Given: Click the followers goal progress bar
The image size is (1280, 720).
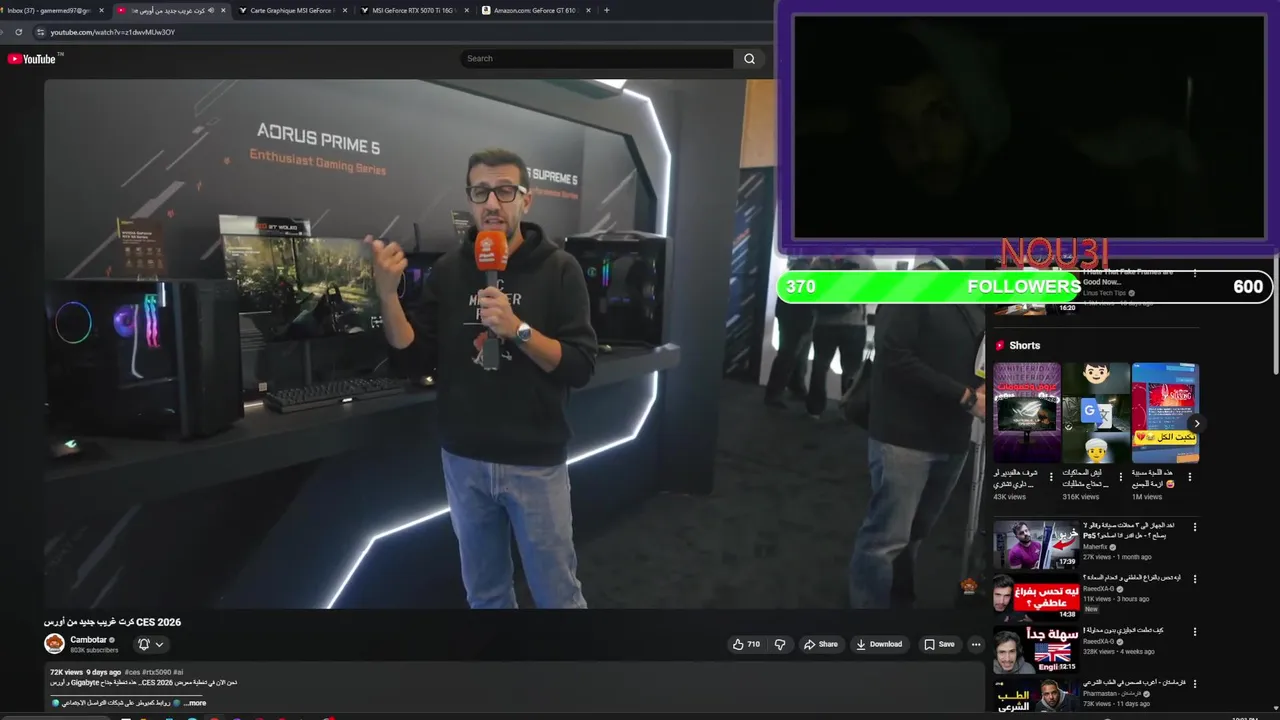Looking at the screenshot, I should 1025,287.
